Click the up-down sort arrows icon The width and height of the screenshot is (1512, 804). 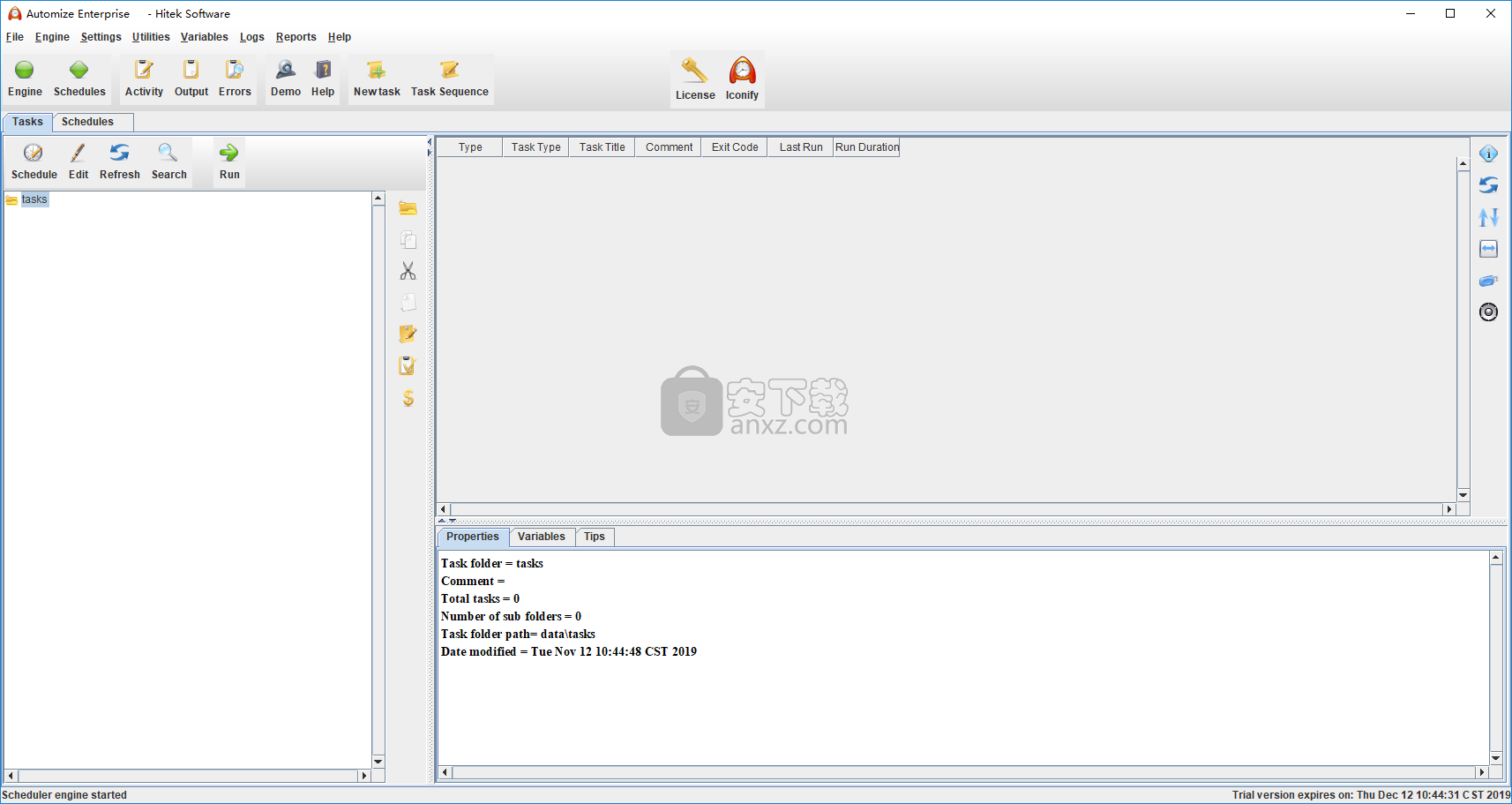coord(1488,217)
